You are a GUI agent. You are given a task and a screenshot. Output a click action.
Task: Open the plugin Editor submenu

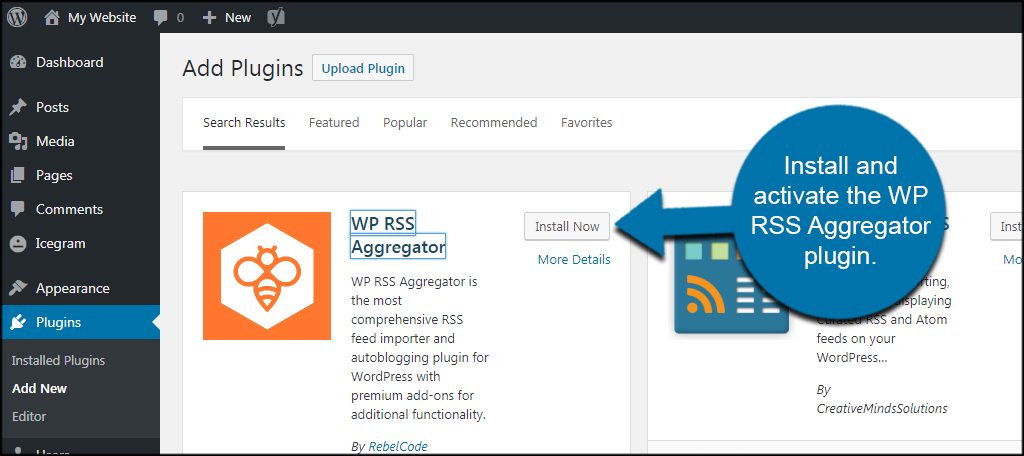(29, 416)
